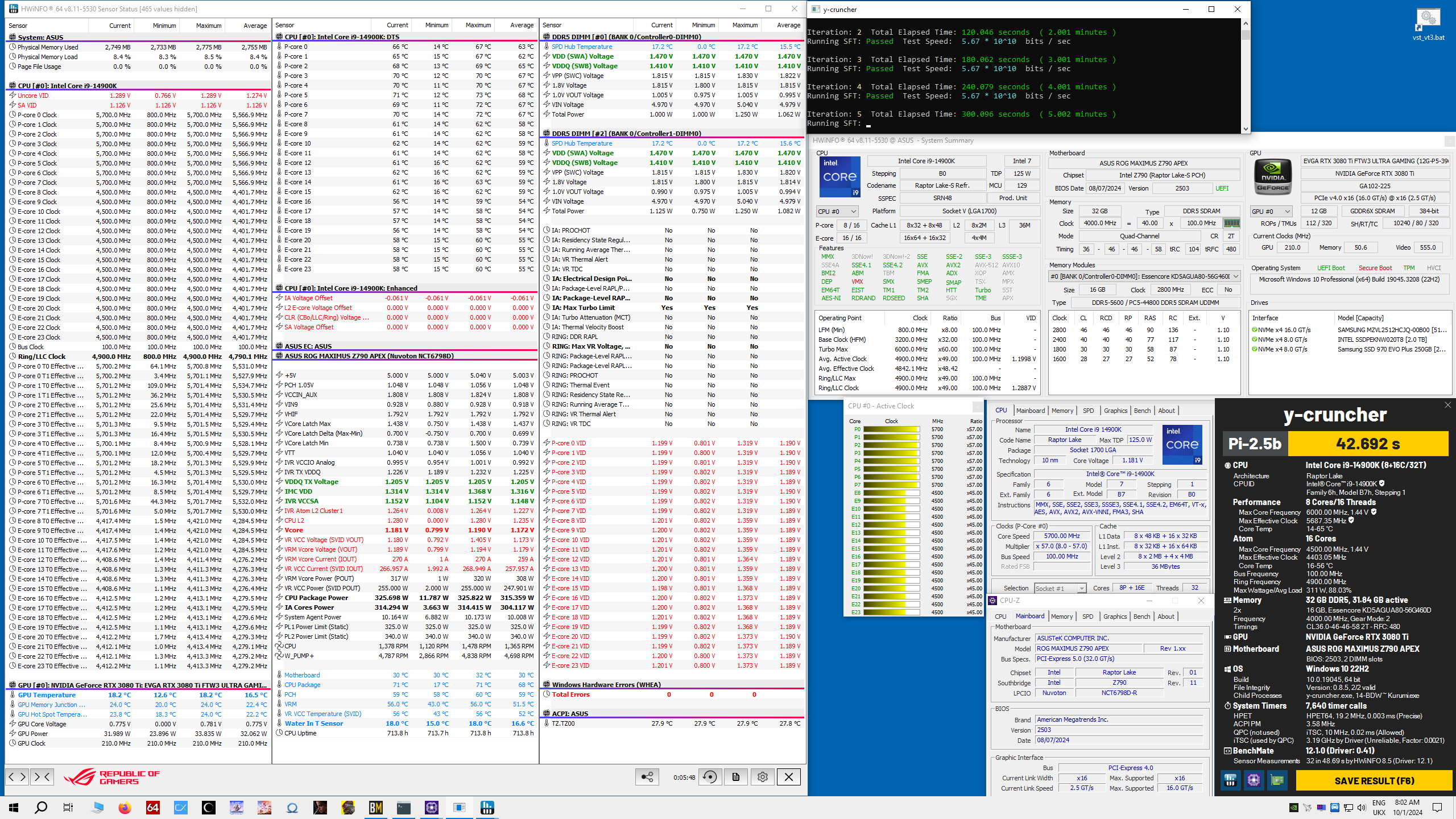Click the ASUS EC: ASUS group header
The width and height of the screenshot is (1456, 819).
pyautogui.click(x=405, y=346)
